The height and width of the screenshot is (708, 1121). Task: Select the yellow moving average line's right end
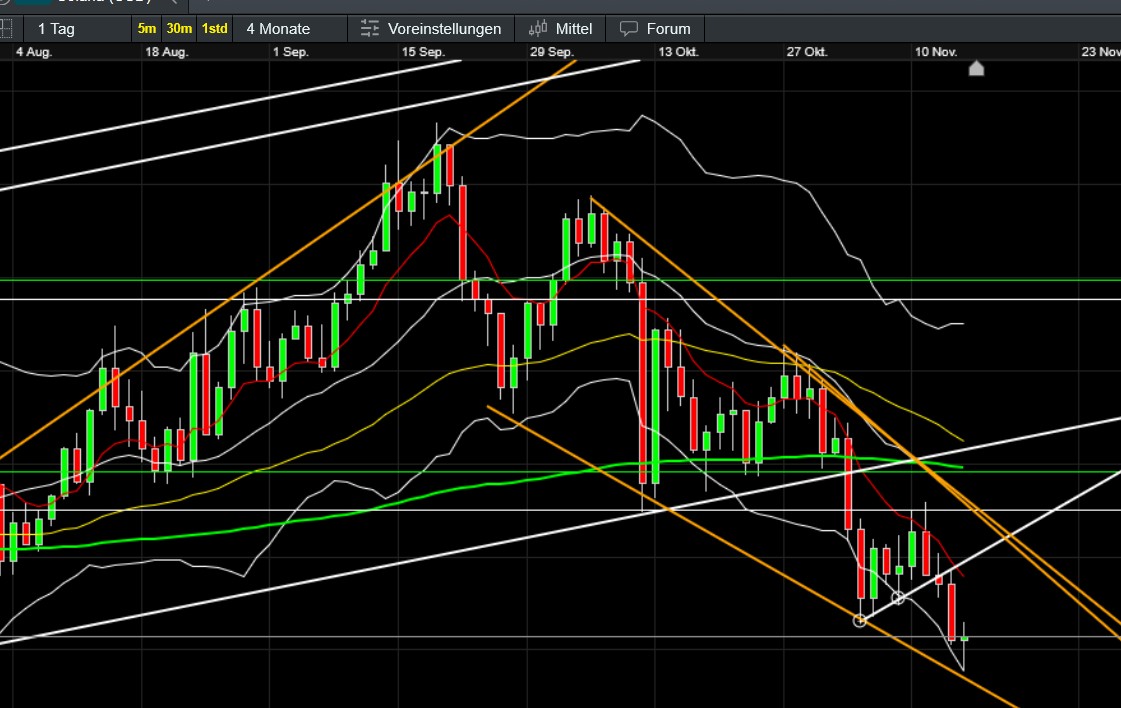[x=961, y=439]
